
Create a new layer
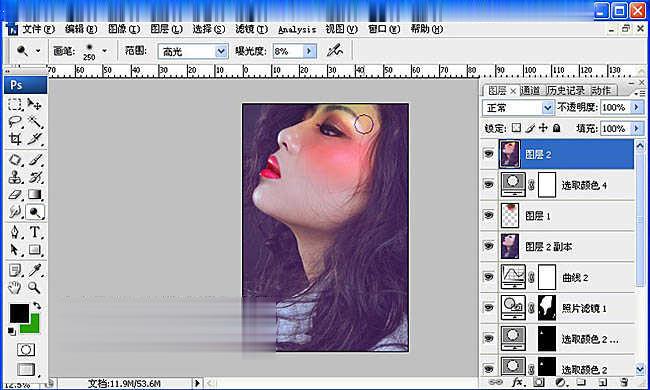pyautogui.click(x=603, y=382)
